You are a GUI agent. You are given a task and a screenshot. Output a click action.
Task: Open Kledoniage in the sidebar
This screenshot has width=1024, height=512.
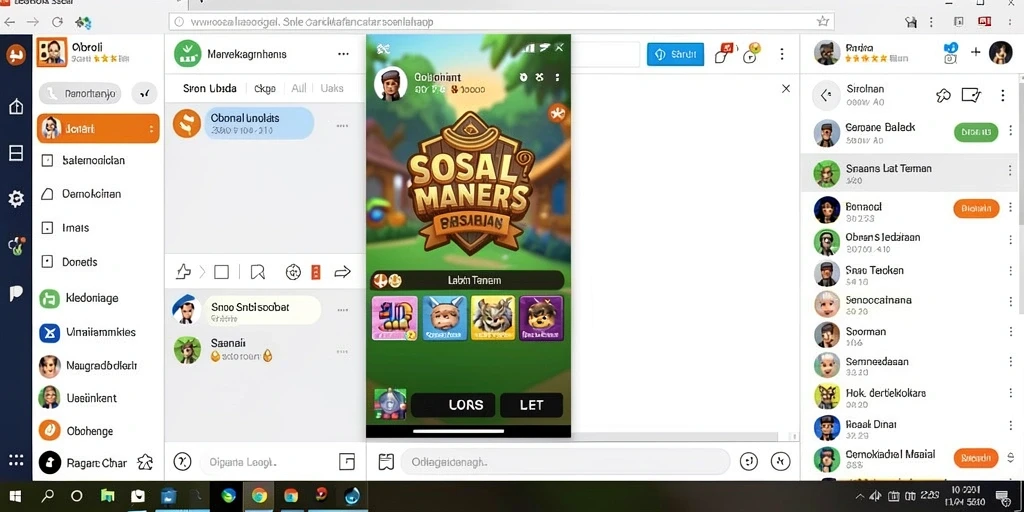(98, 298)
